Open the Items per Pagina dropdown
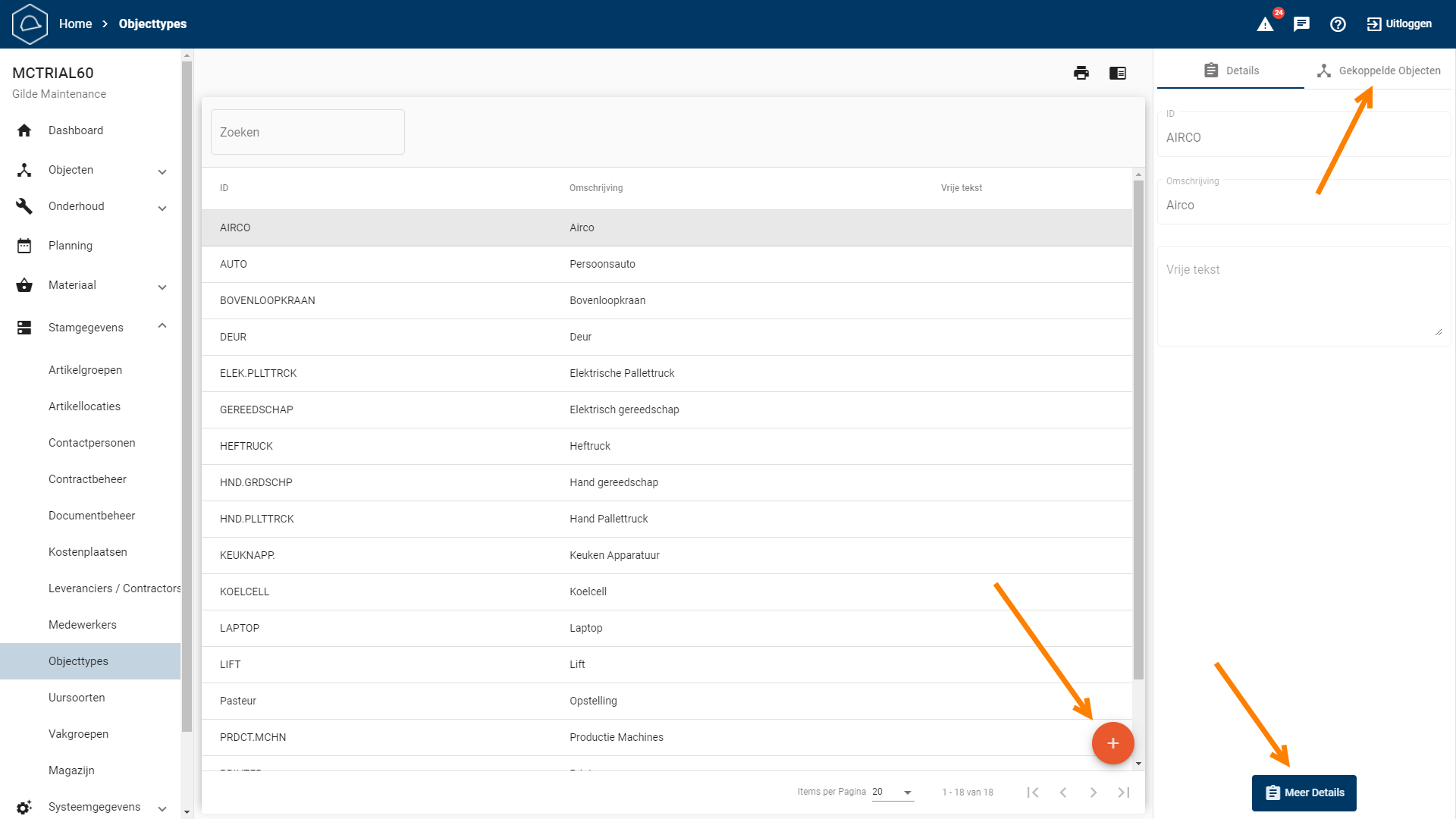1456x819 pixels. 893,792
